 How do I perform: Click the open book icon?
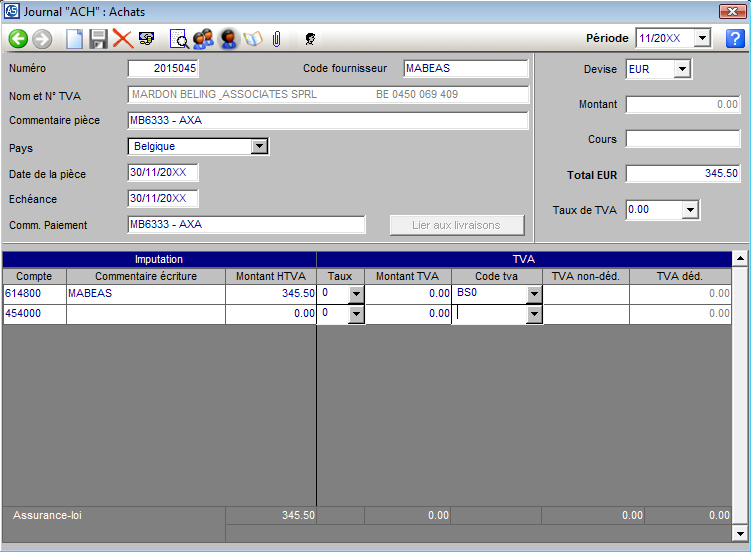pyautogui.click(x=252, y=39)
